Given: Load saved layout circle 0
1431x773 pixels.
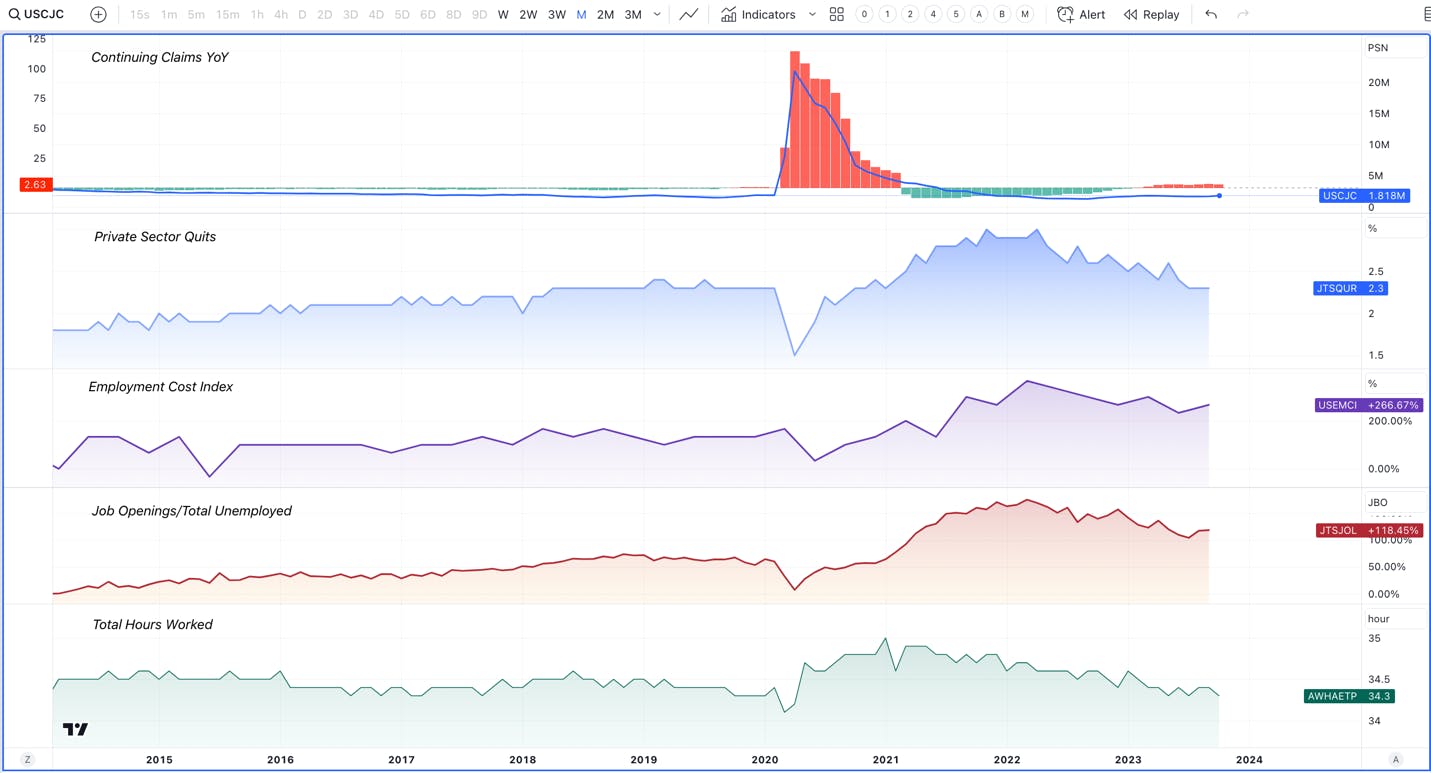Looking at the screenshot, I should pyautogui.click(x=864, y=15).
